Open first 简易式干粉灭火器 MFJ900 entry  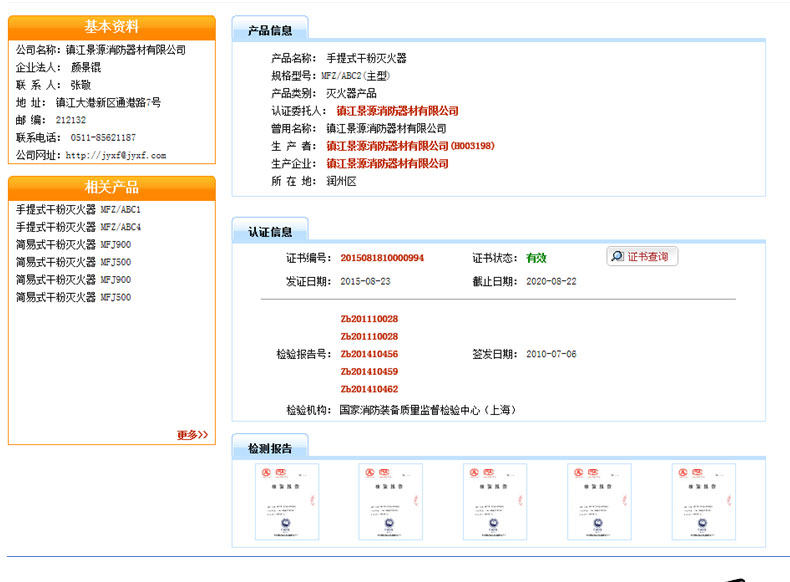[x=73, y=245]
